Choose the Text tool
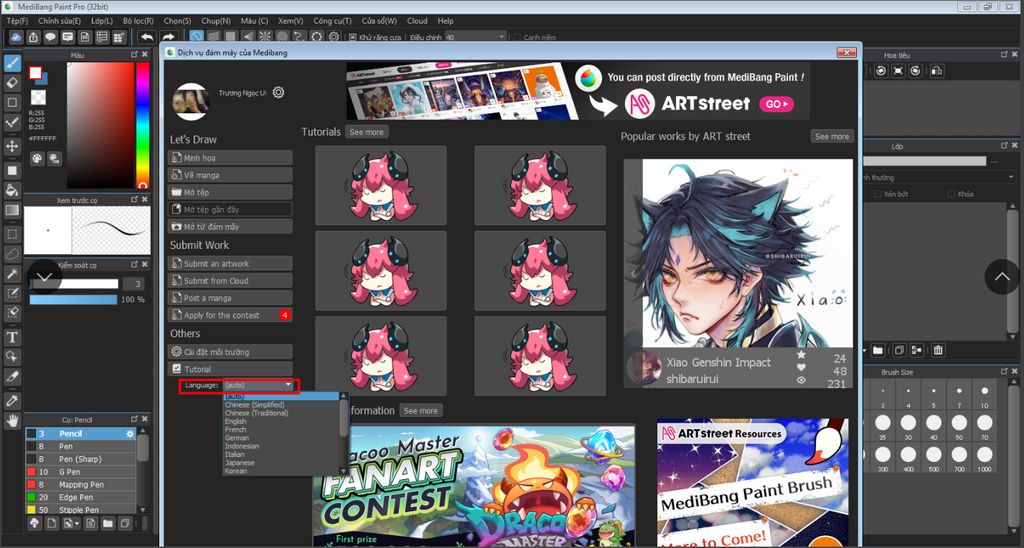The image size is (1024, 548). tap(13, 337)
